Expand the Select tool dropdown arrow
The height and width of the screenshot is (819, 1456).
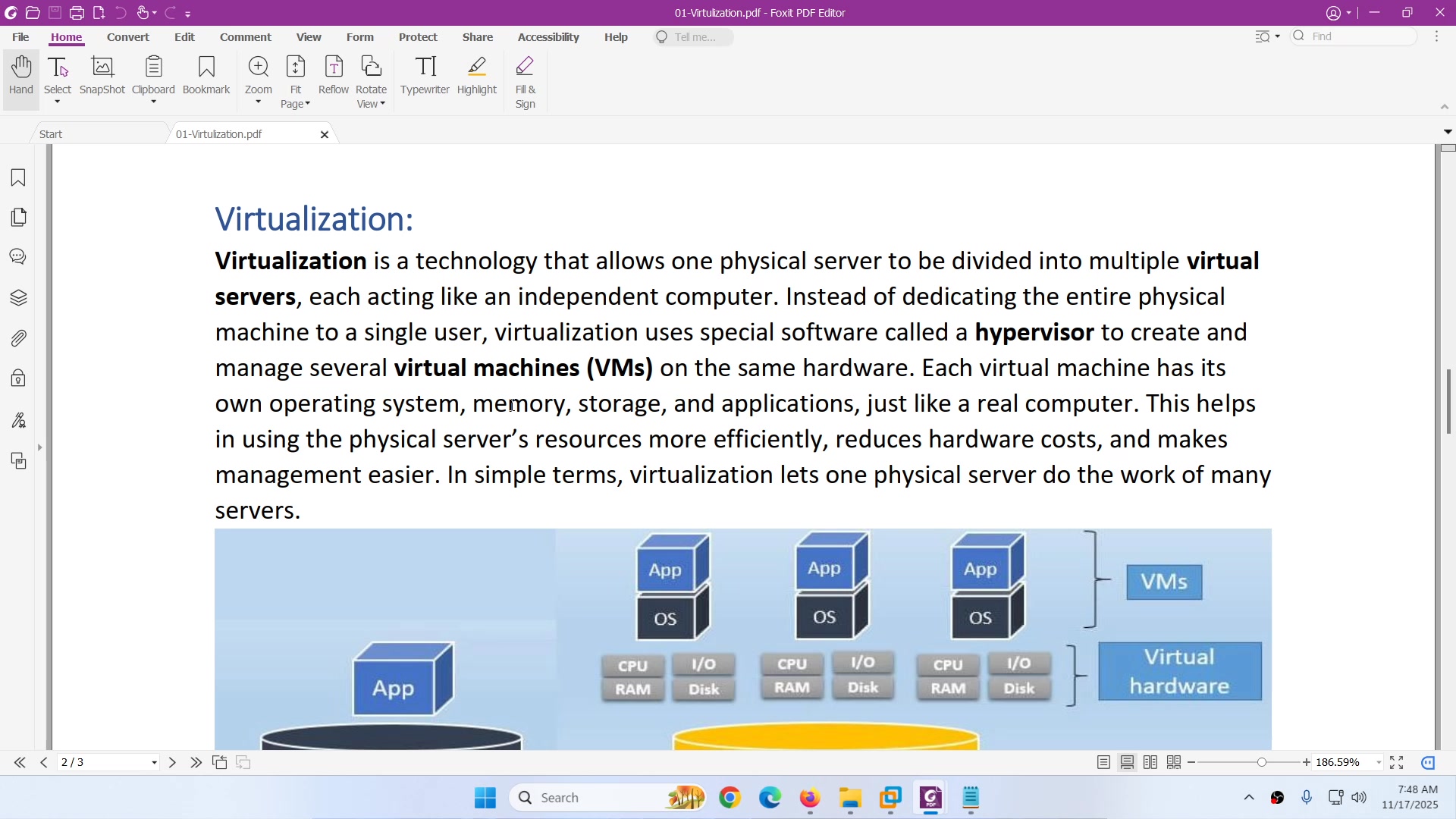click(x=58, y=102)
